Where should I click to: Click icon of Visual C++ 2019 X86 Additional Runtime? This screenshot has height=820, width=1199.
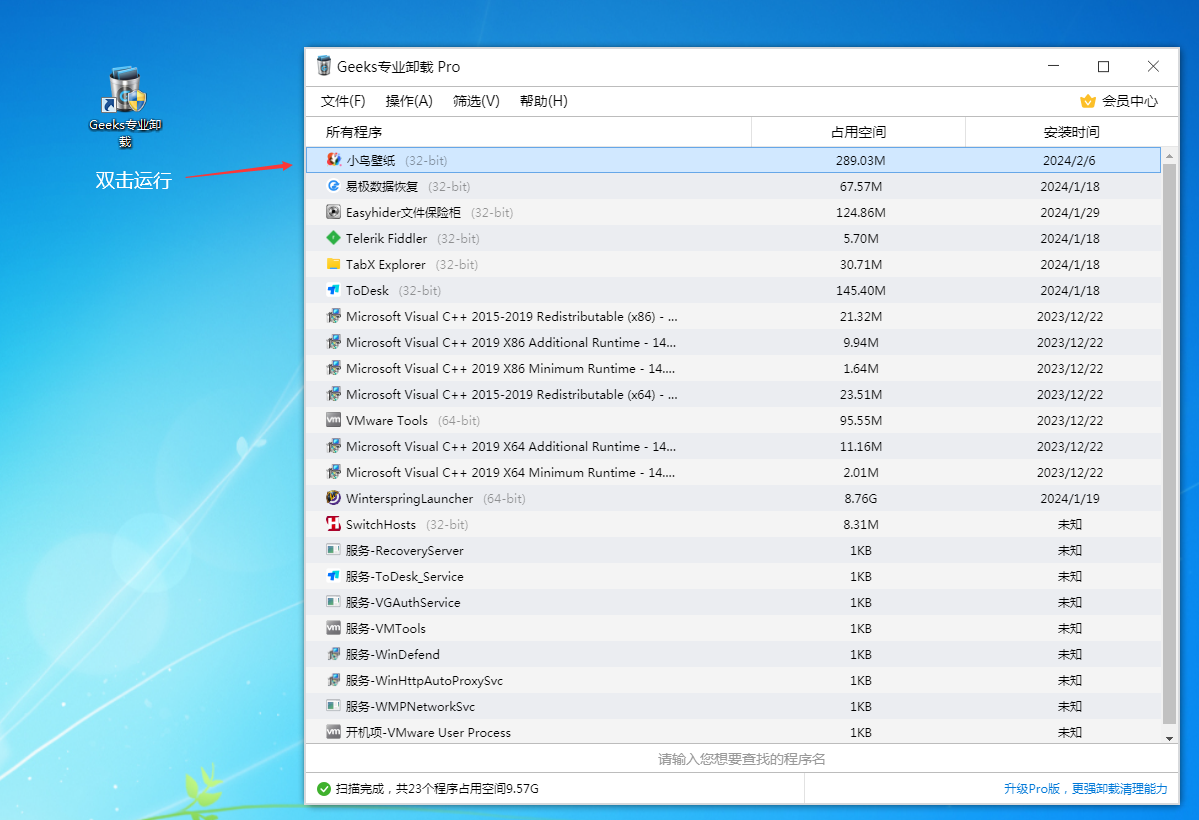tap(333, 342)
